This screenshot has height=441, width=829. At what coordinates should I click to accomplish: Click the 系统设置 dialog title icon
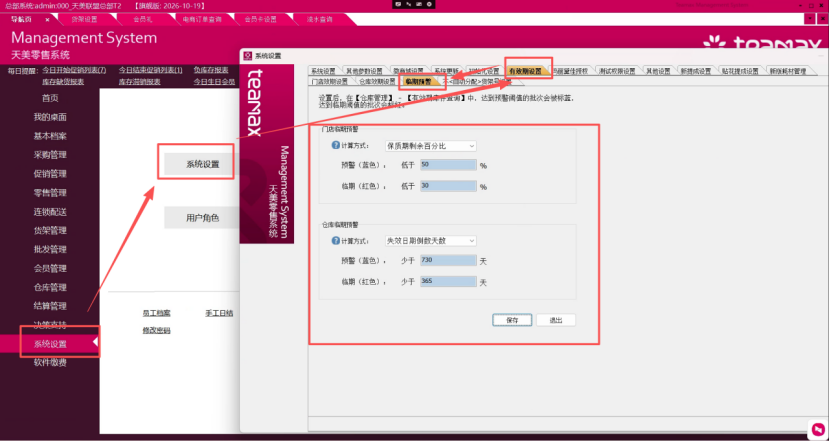[248, 56]
